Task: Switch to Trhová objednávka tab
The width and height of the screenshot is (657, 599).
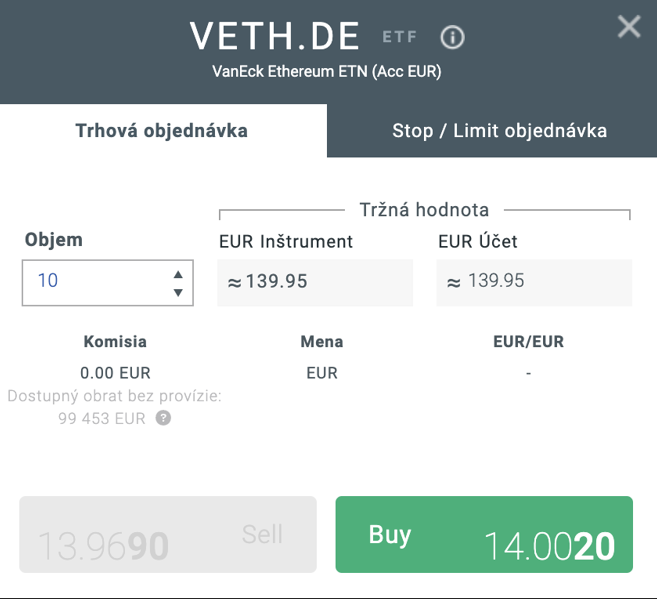Action: click(162, 131)
